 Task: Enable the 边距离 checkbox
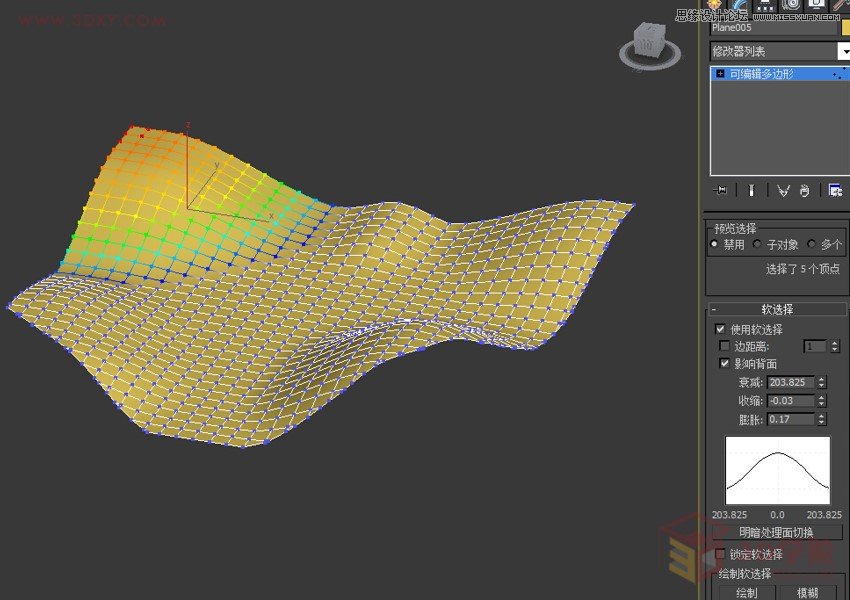(725, 346)
